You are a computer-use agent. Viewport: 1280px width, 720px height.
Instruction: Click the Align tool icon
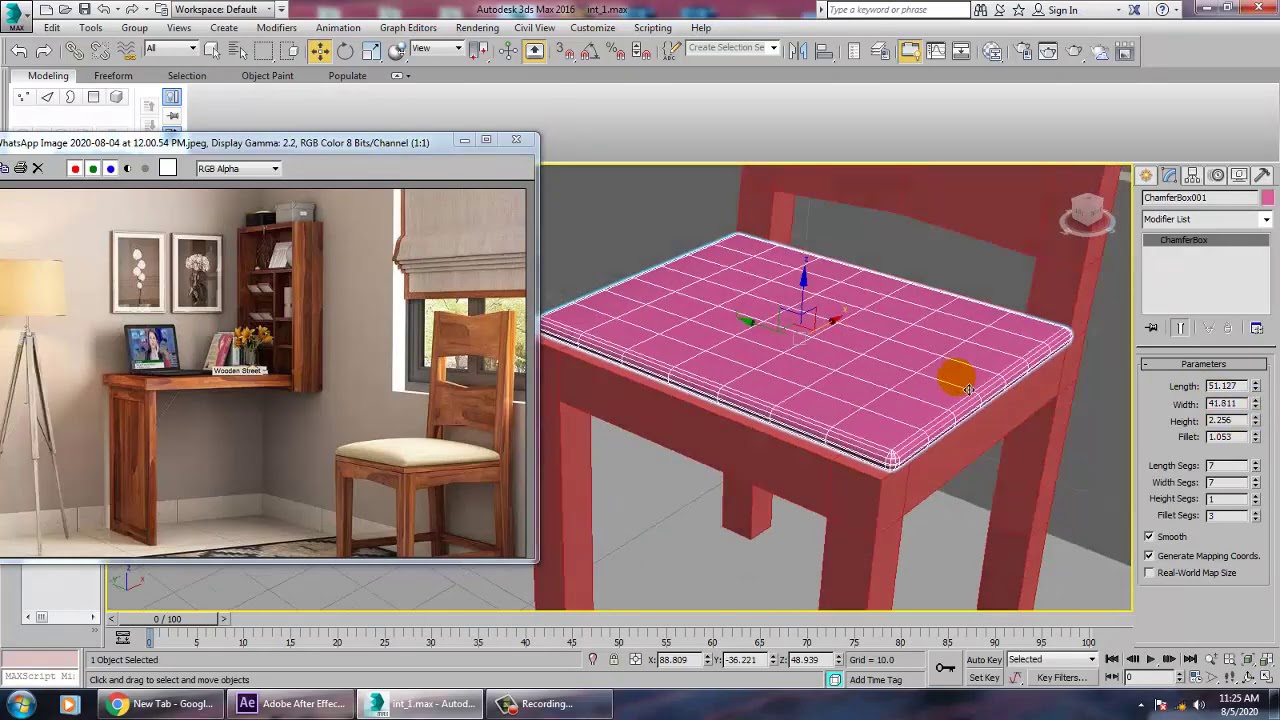coord(824,51)
